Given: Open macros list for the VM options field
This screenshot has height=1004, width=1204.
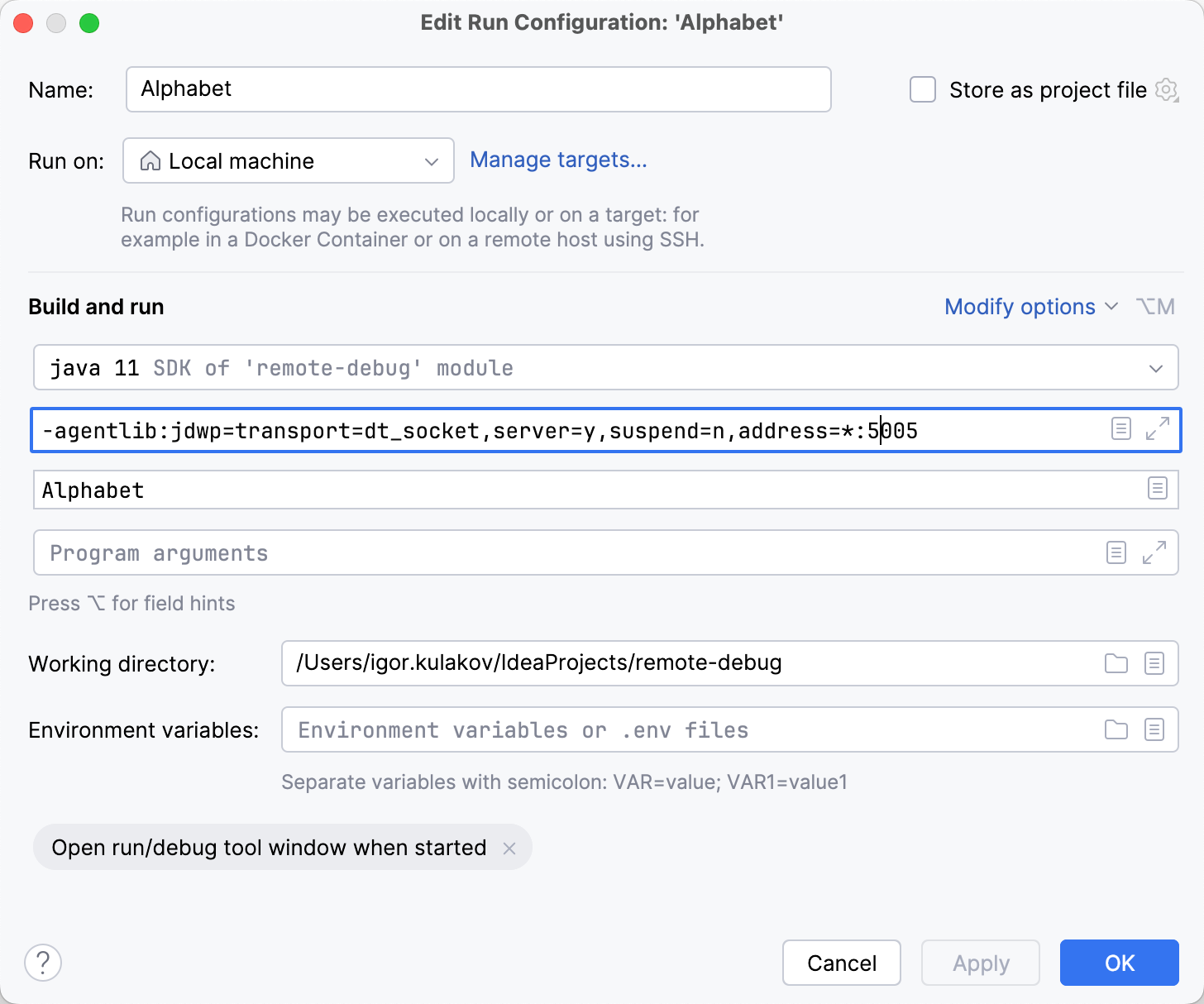Looking at the screenshot, I should pos(1121,429).
